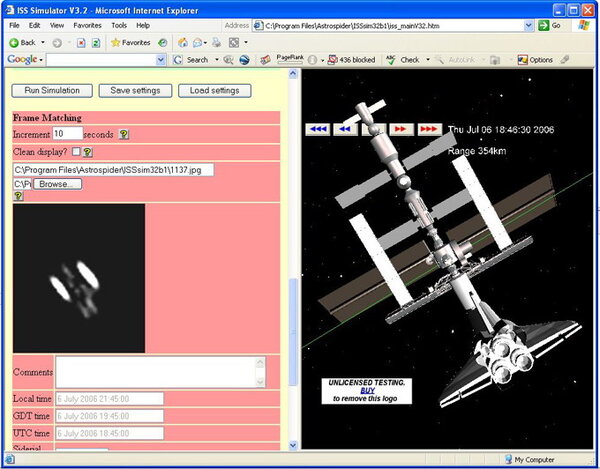
Task: Step back with the blue double-arrow button
Action: pyautogui.click(x=346, y=129)
